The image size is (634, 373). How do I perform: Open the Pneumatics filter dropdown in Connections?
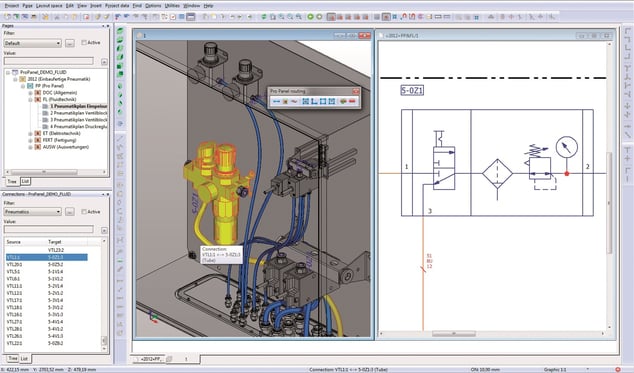point(33,212)
